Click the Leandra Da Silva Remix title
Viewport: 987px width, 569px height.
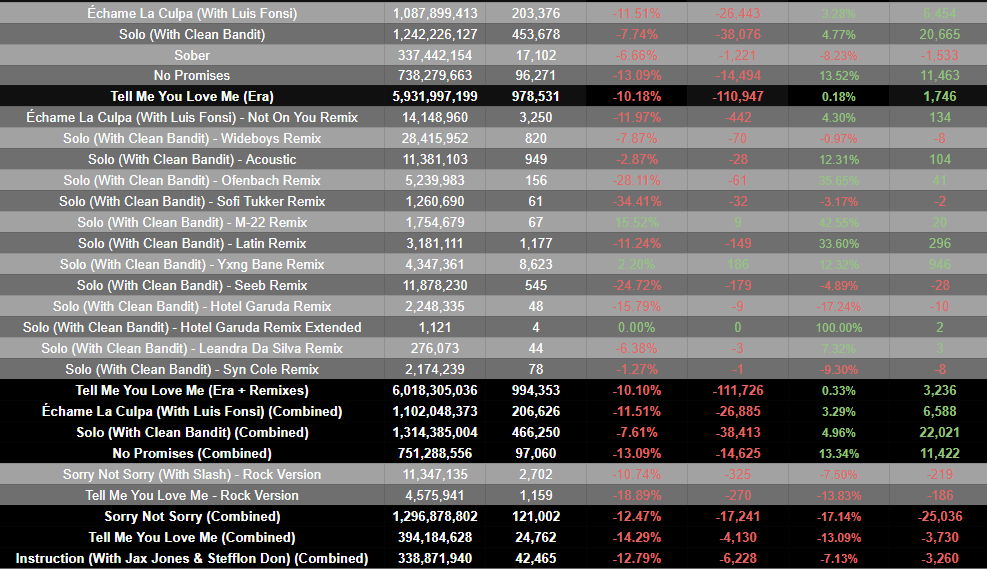coord(192,348)
